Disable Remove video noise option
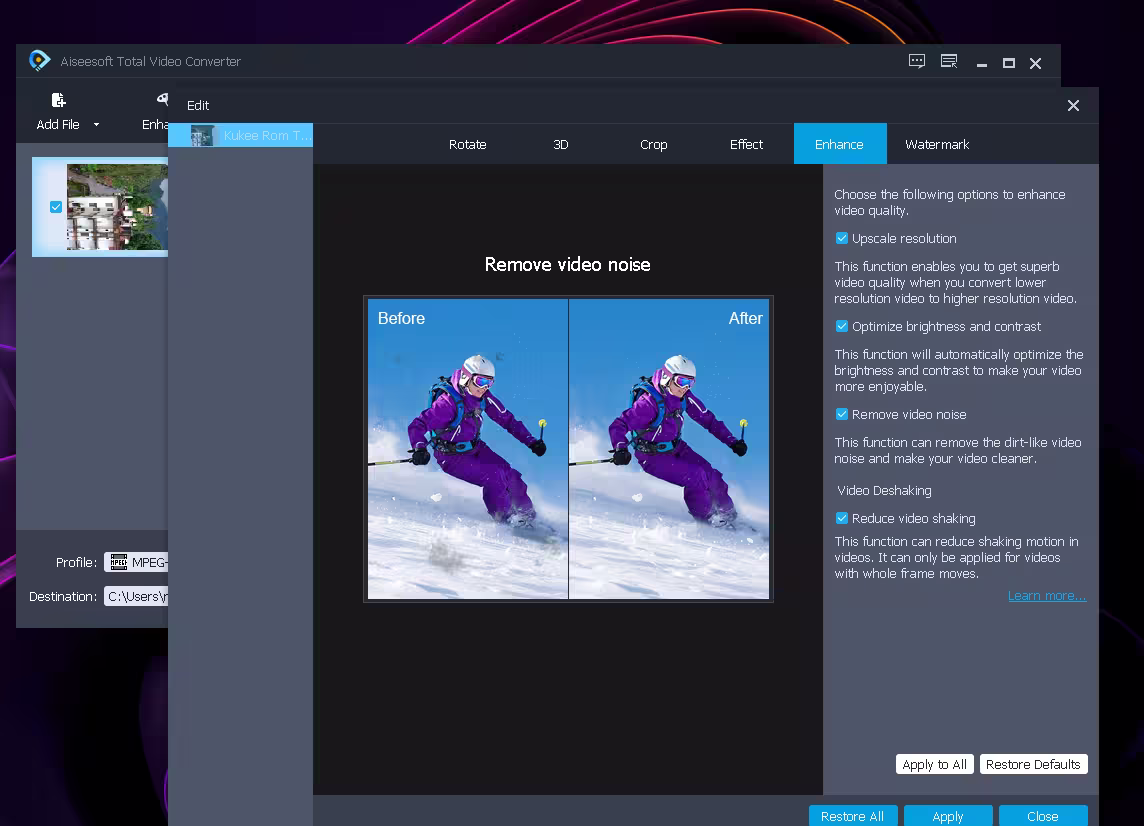 pyautogui.click(x=842, y=414)
